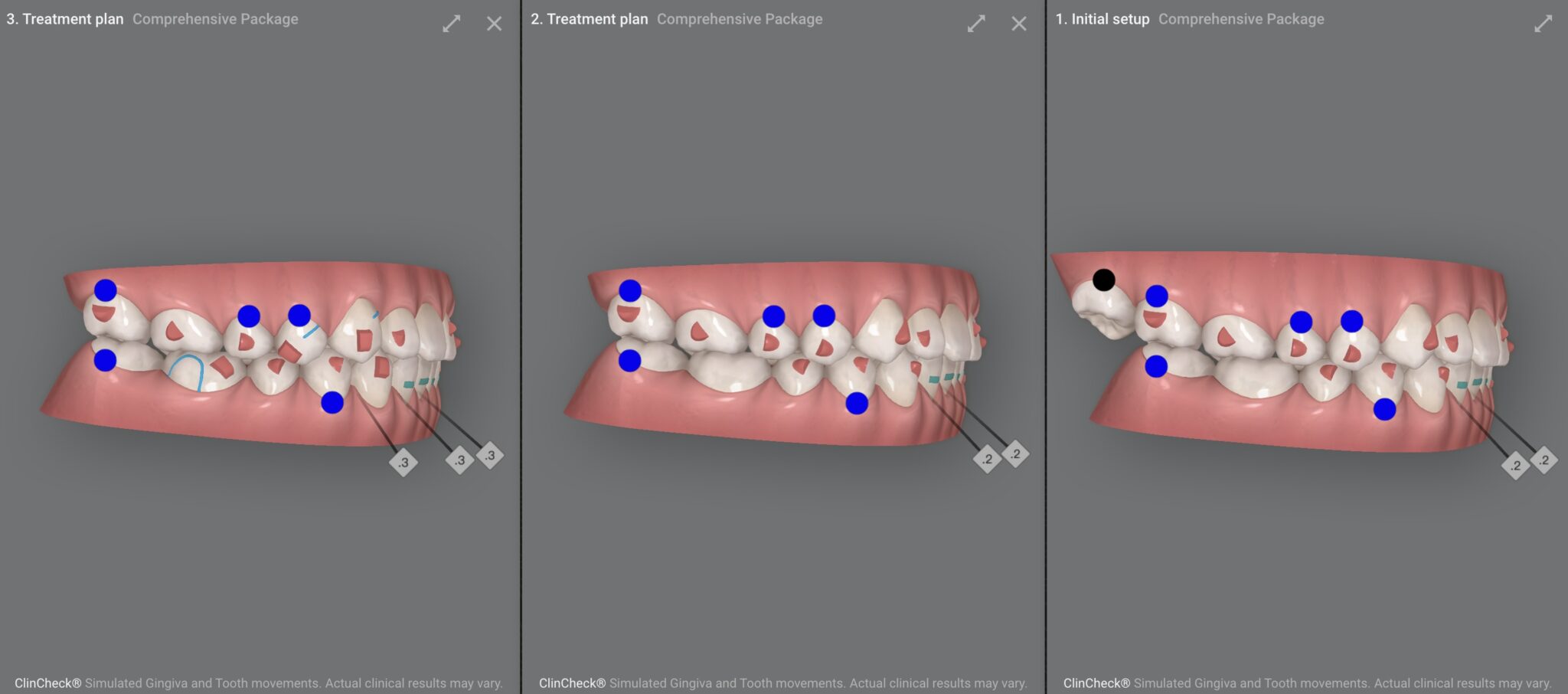Click the black dot marker in Initial setup

(1103, 280)
